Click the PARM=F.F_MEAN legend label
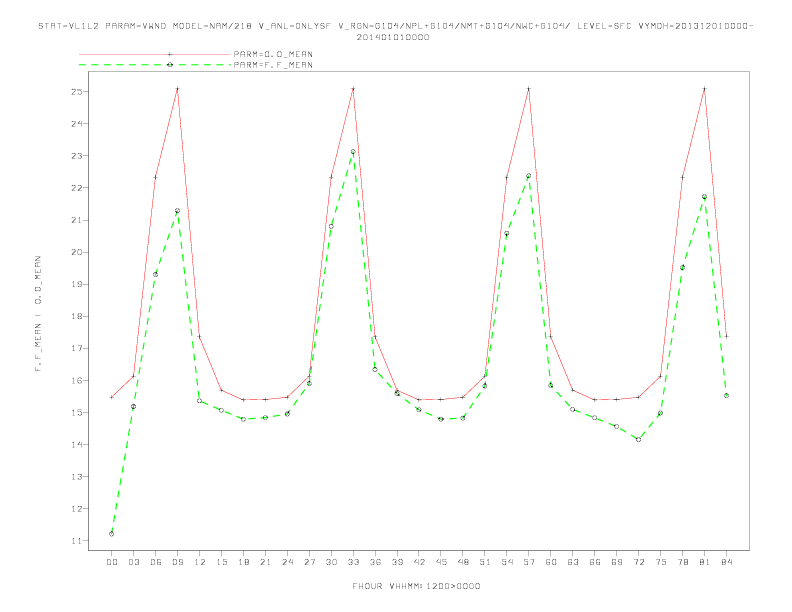The image size is (792, 612). [x=273, y=65]
